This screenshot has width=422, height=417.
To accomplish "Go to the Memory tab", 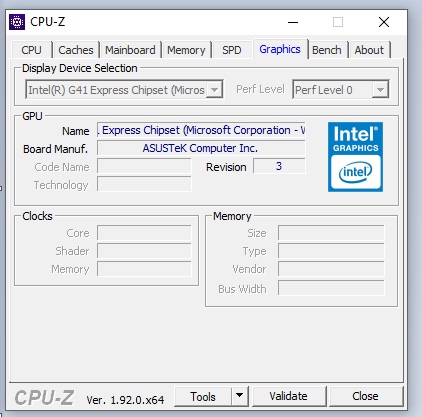I will pyautogui.click(x=186, y=50).
